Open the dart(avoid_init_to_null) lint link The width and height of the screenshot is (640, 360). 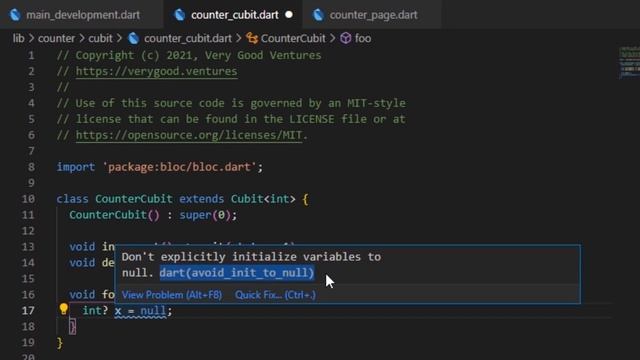click(237, 273)
